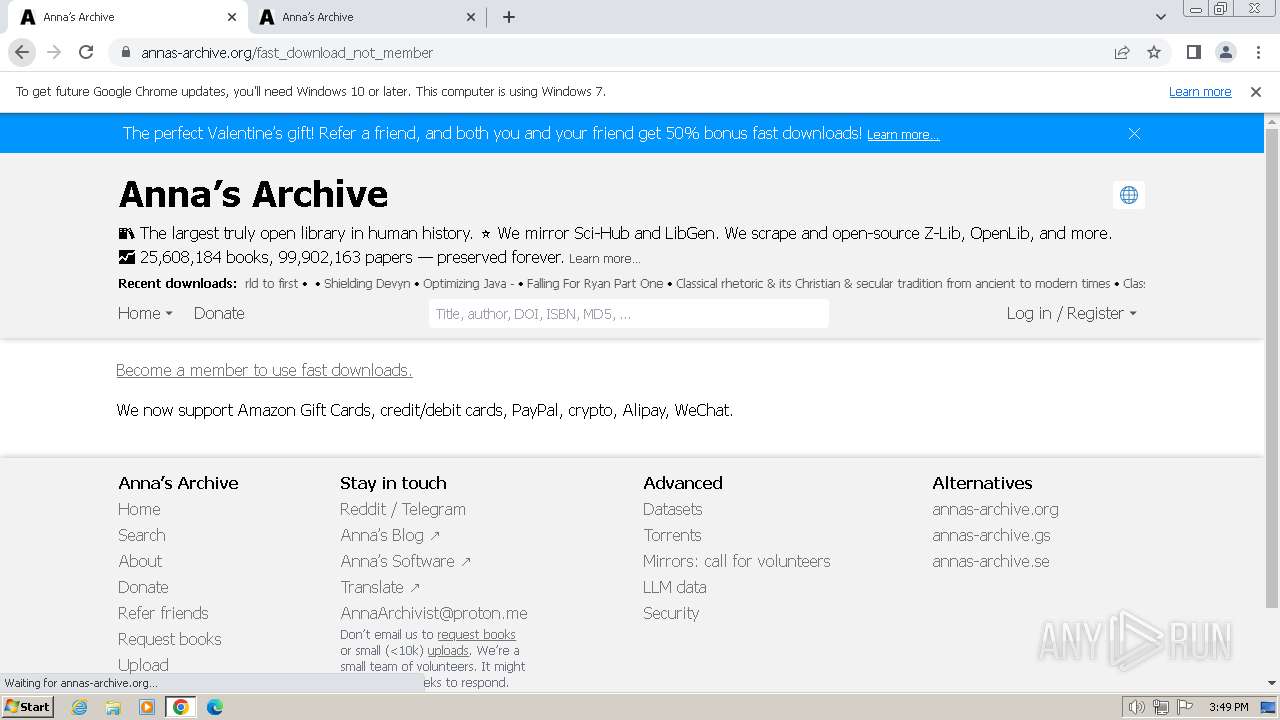Go back with the browser back arrow
This screenshot has height=720, width=1280.
tap(22, 52)
